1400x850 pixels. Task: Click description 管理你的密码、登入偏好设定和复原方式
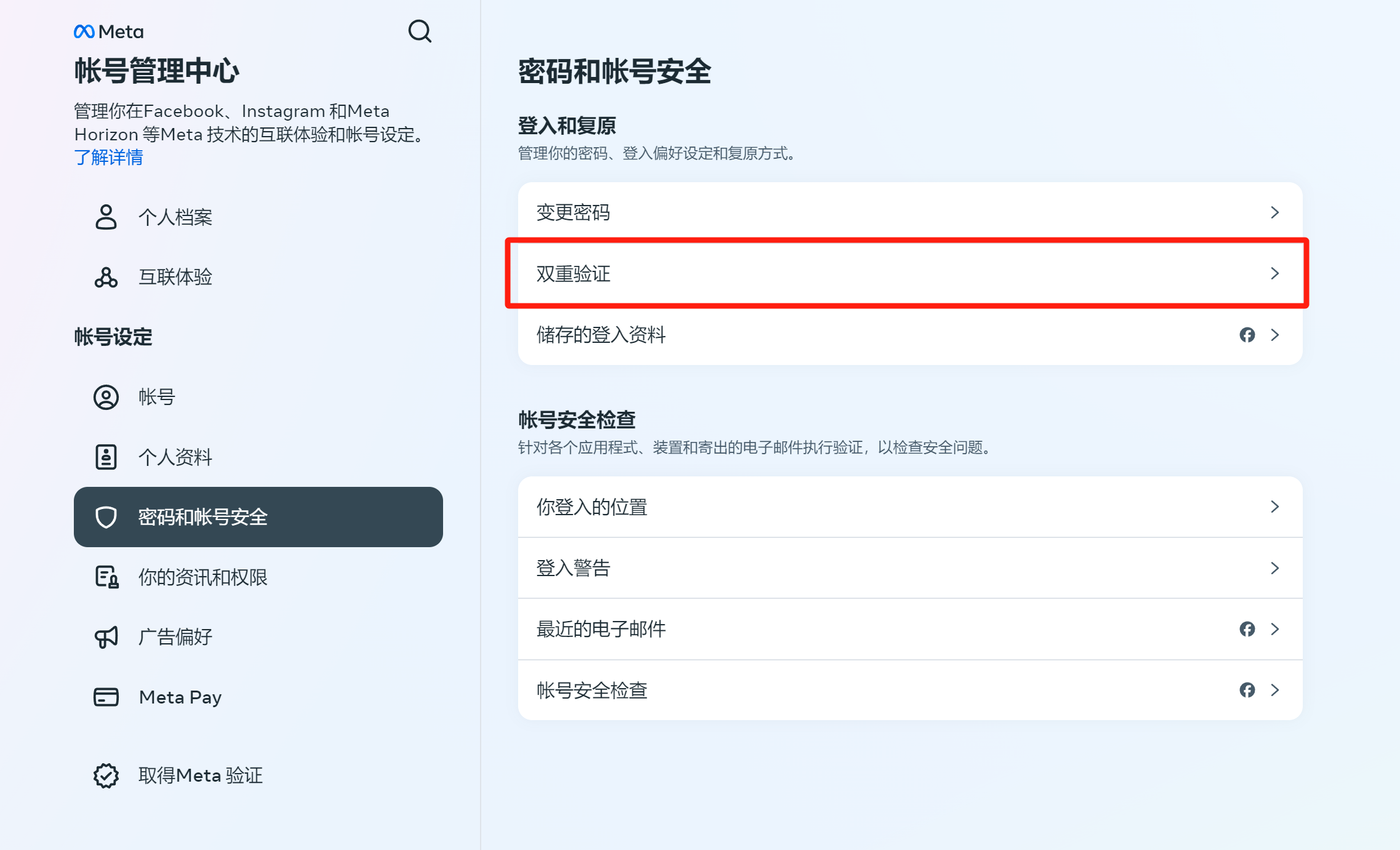[657, 153]
